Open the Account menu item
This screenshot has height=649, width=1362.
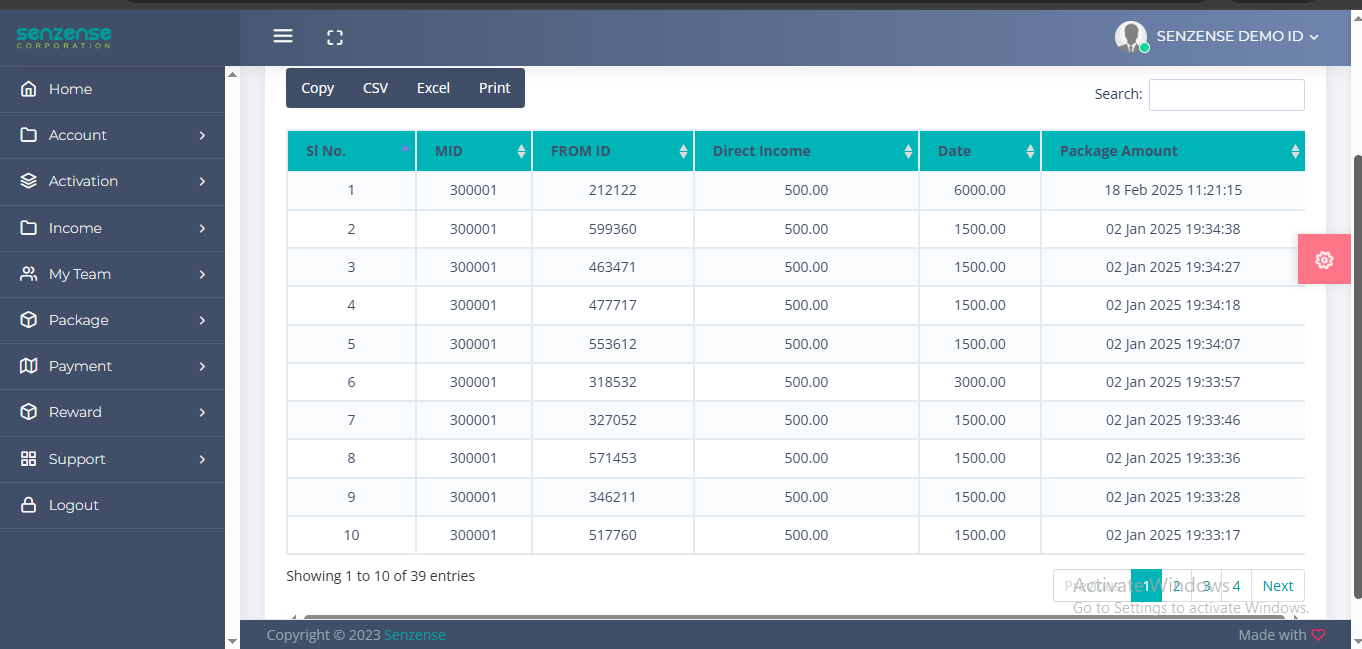tap(112, 135)
